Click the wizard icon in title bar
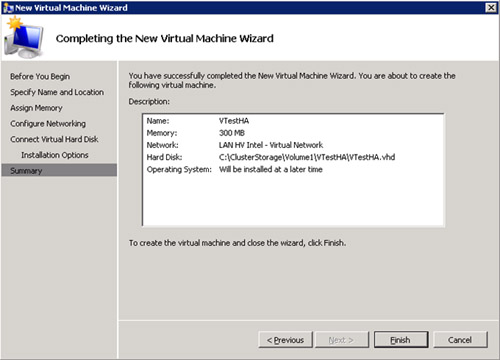The image size is (500, 360). coord(8,7)
